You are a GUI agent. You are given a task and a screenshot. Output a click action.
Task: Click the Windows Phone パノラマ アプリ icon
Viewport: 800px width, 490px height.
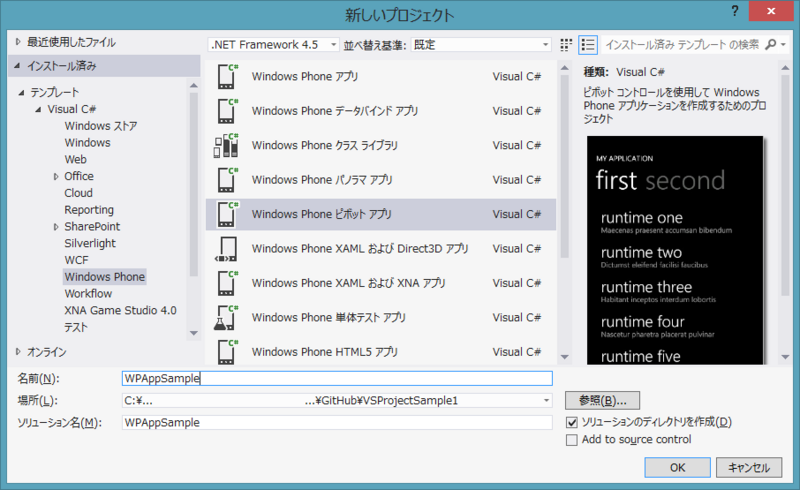pyautogui.click(x=227, y=180)
